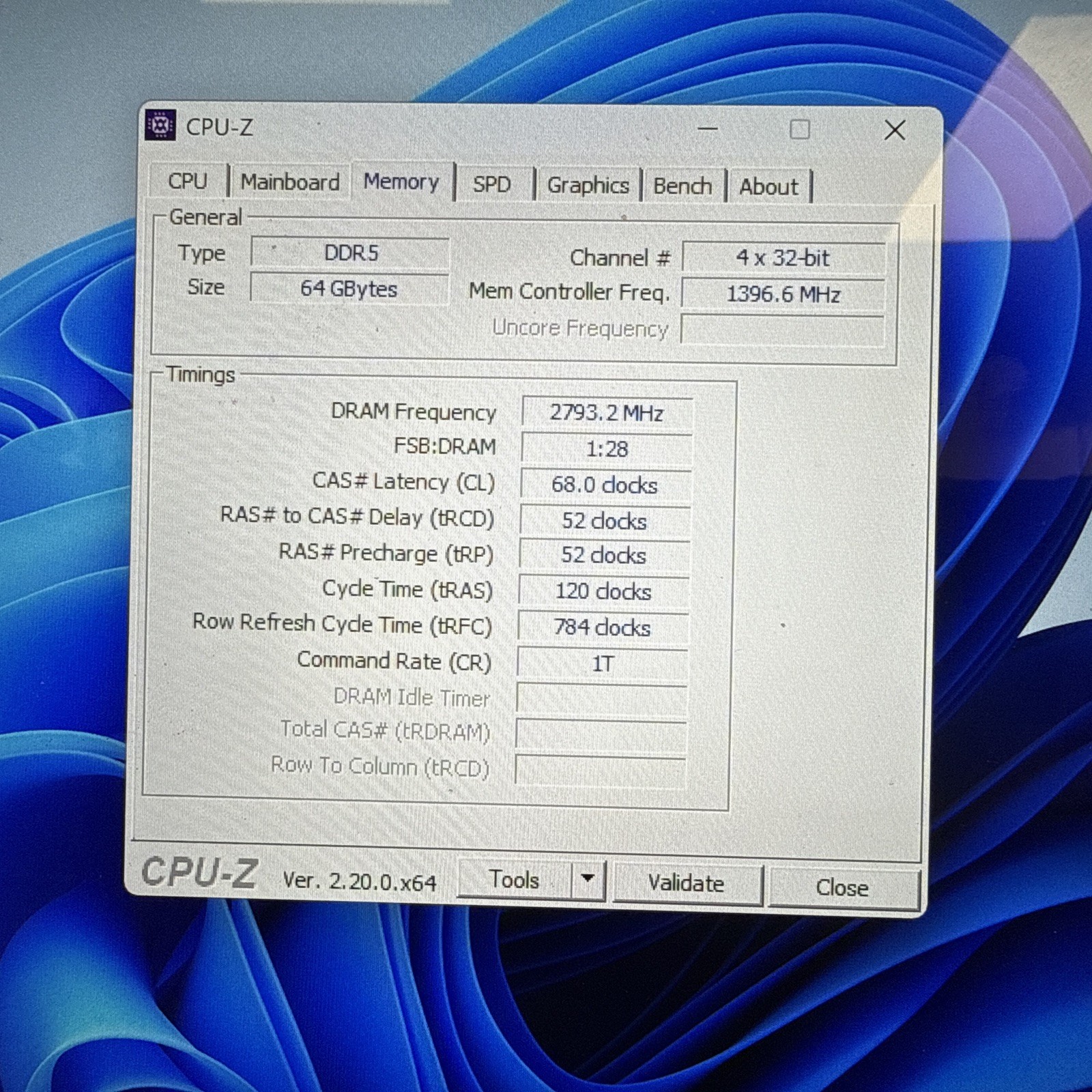Click the DDR5 memory type field
Viewport: 1092px width, 1092px height.
(350, 253)
